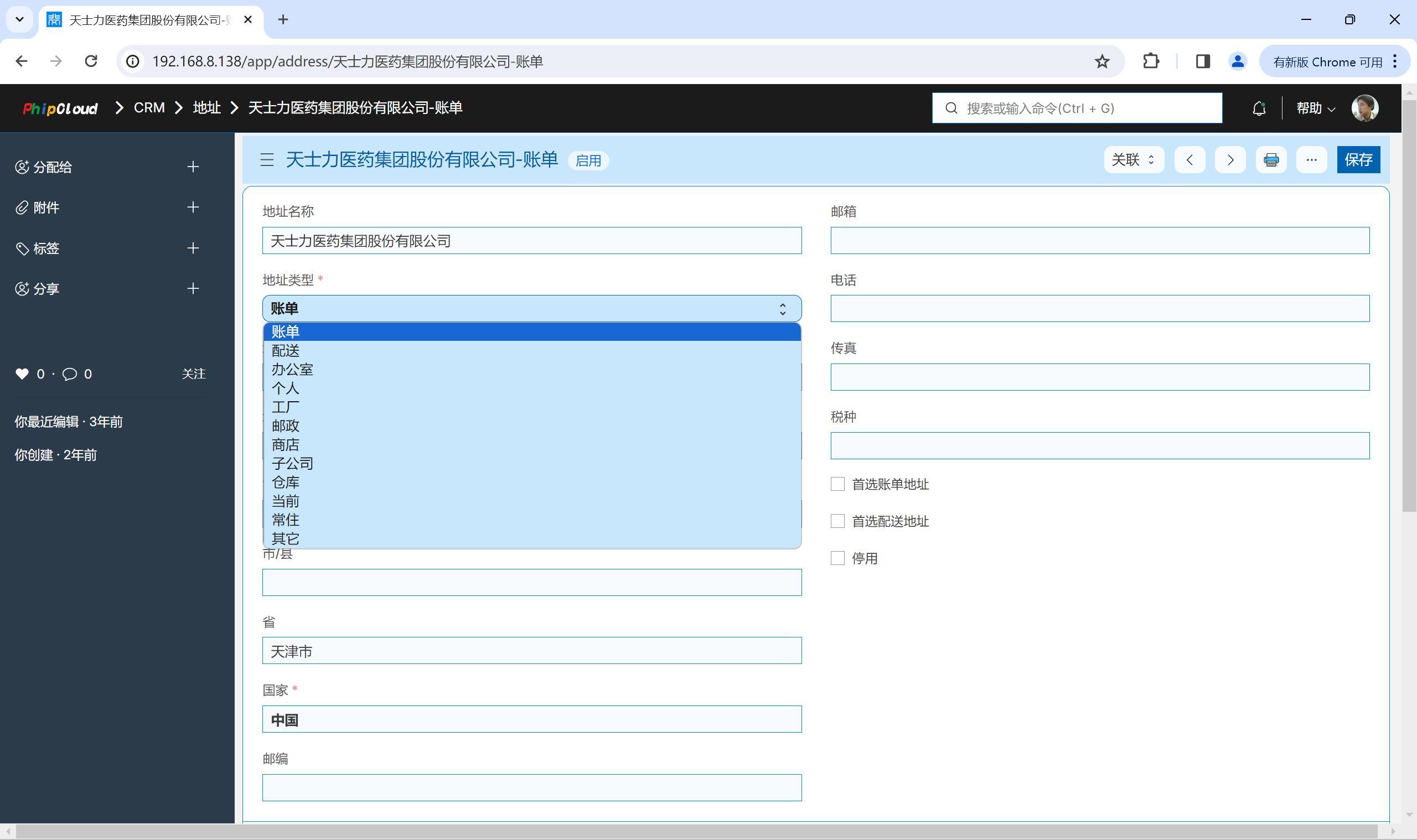Open the Chrome tab search dropdown
The height and width of the screenshot is (840, 1417).
(20, 20)
